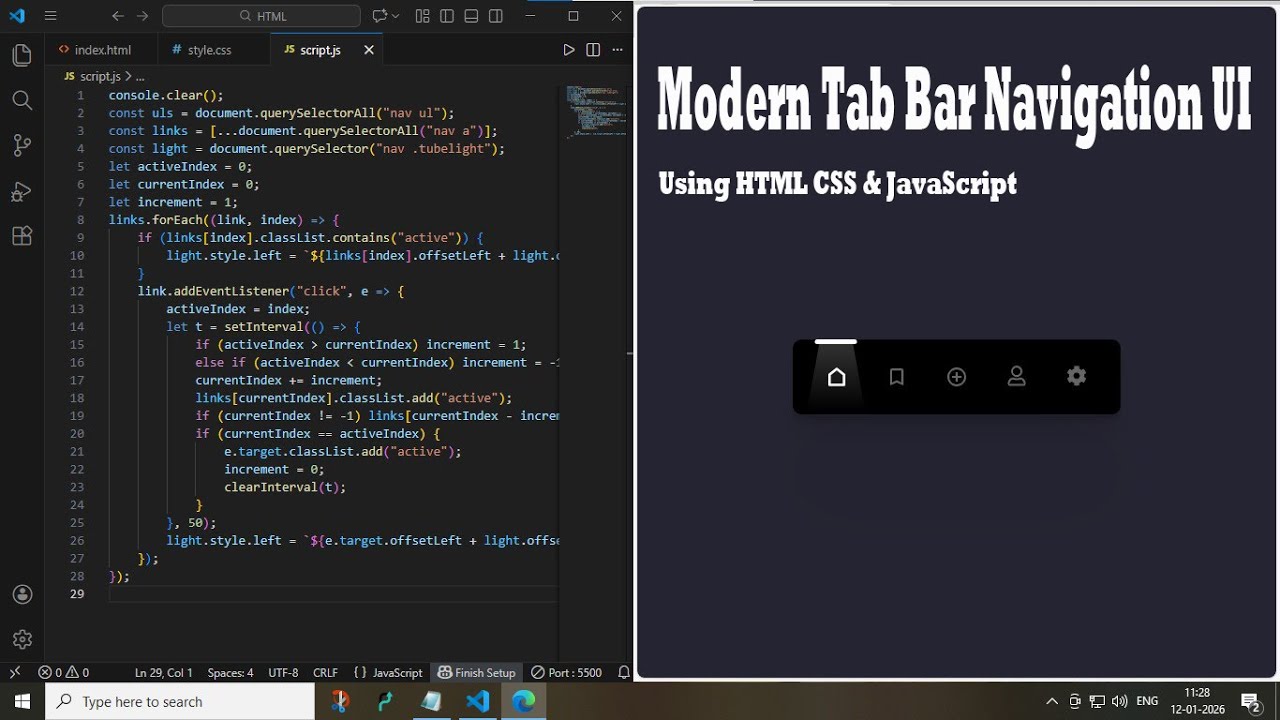Select the Add (plus circle) tab in the preview nav

pyautogui.click(x=957, y=377)
